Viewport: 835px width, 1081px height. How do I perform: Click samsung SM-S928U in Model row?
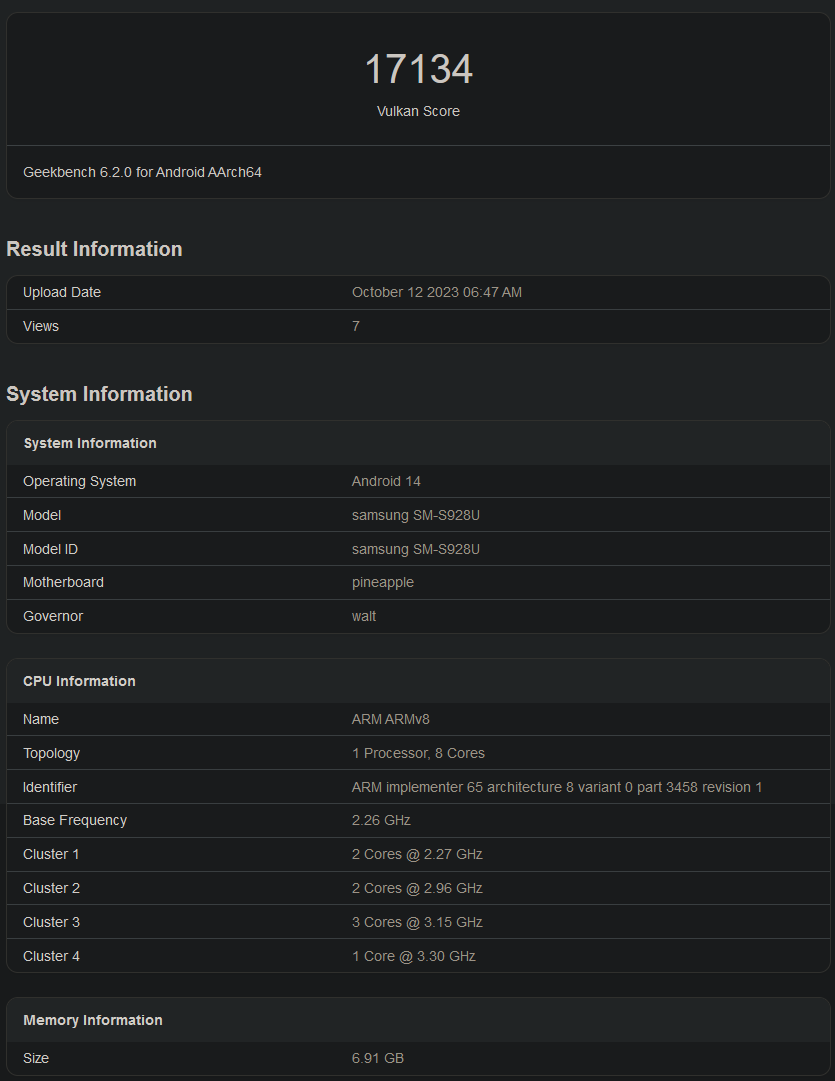click(x=416, y=515)
